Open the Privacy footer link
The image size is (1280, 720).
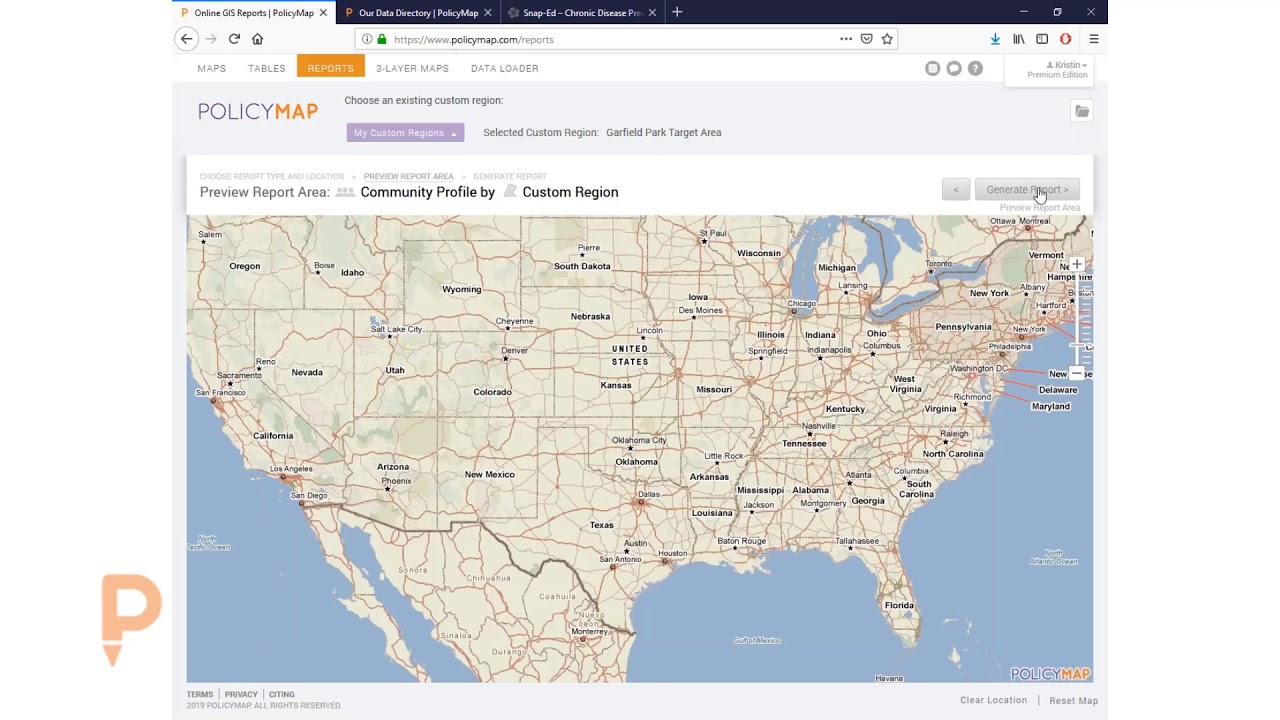pos(241,694)
